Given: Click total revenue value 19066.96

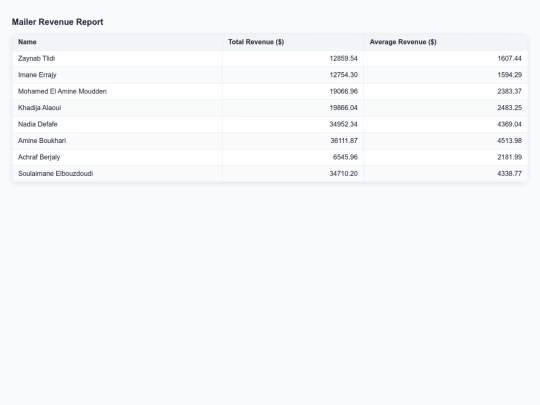Looking at the screenshot, I should (x=343, y=92).
